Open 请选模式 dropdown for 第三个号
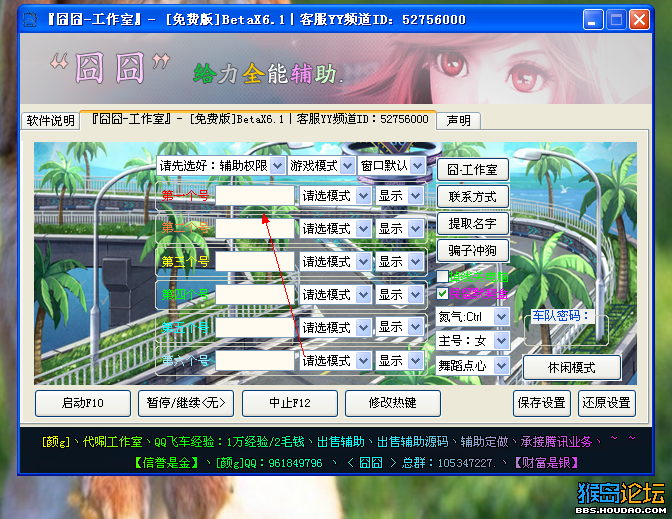Screen dimensions: 672x519 tap(335, 261)
